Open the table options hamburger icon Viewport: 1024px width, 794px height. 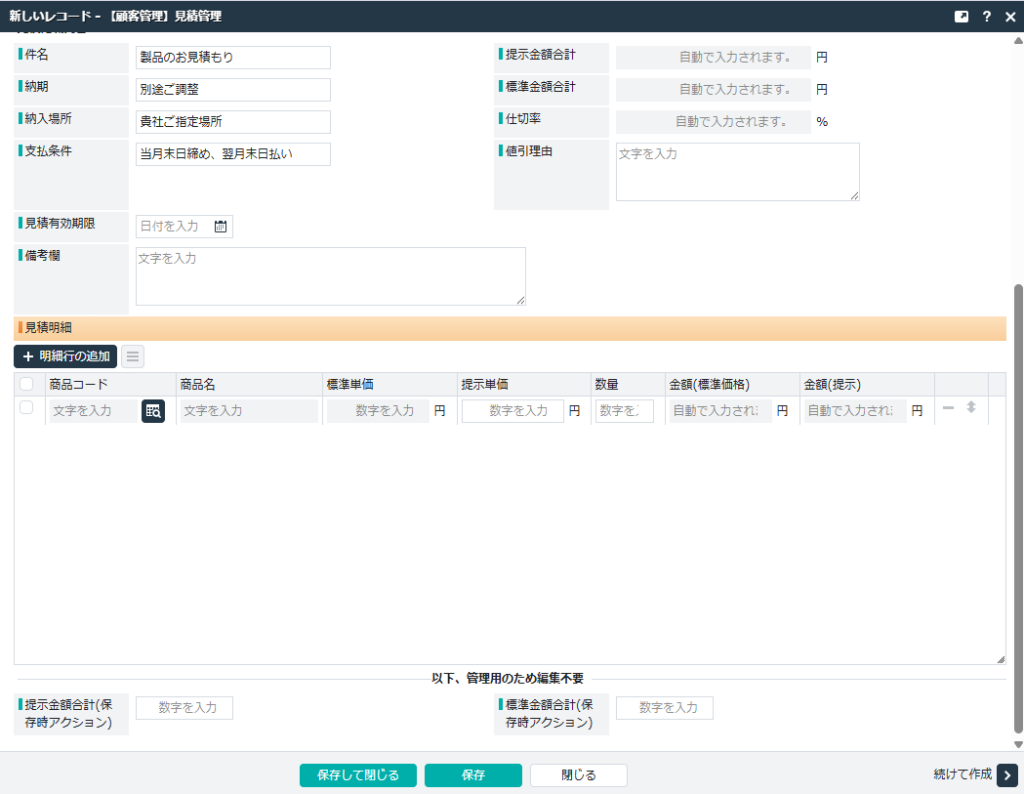[132, 356]
